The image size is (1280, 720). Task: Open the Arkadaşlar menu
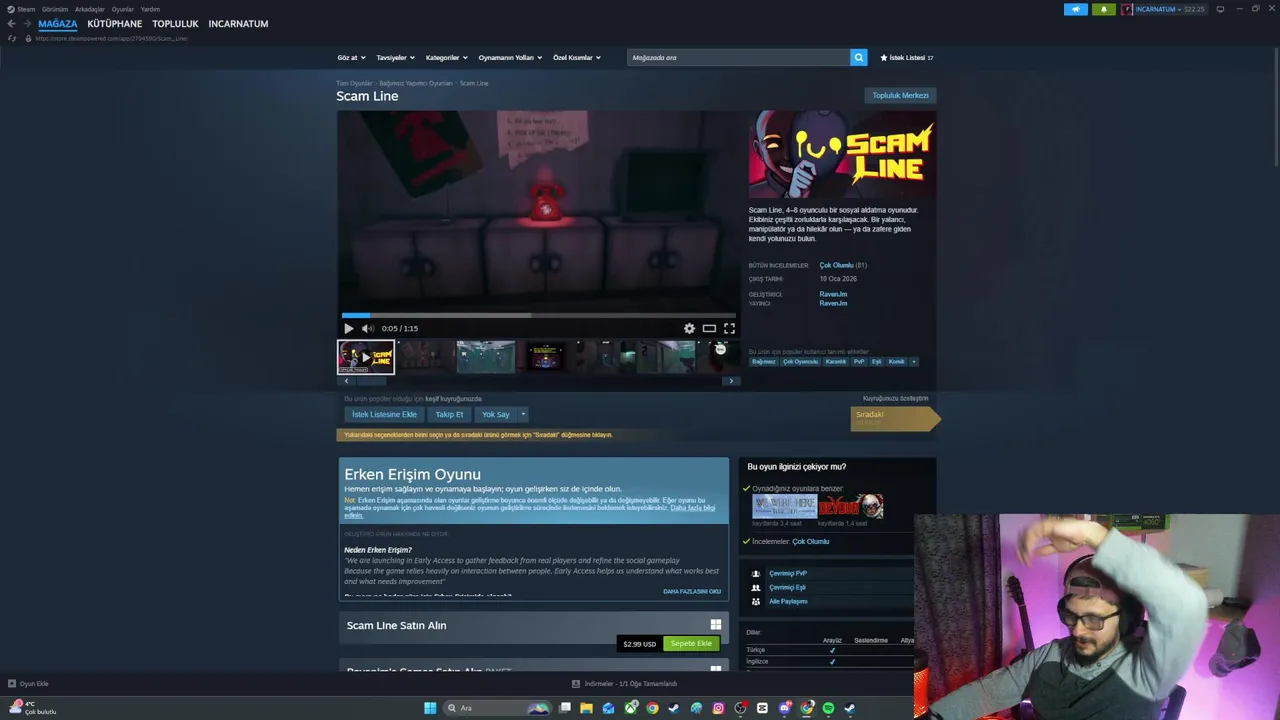click(x=90, y=9)
